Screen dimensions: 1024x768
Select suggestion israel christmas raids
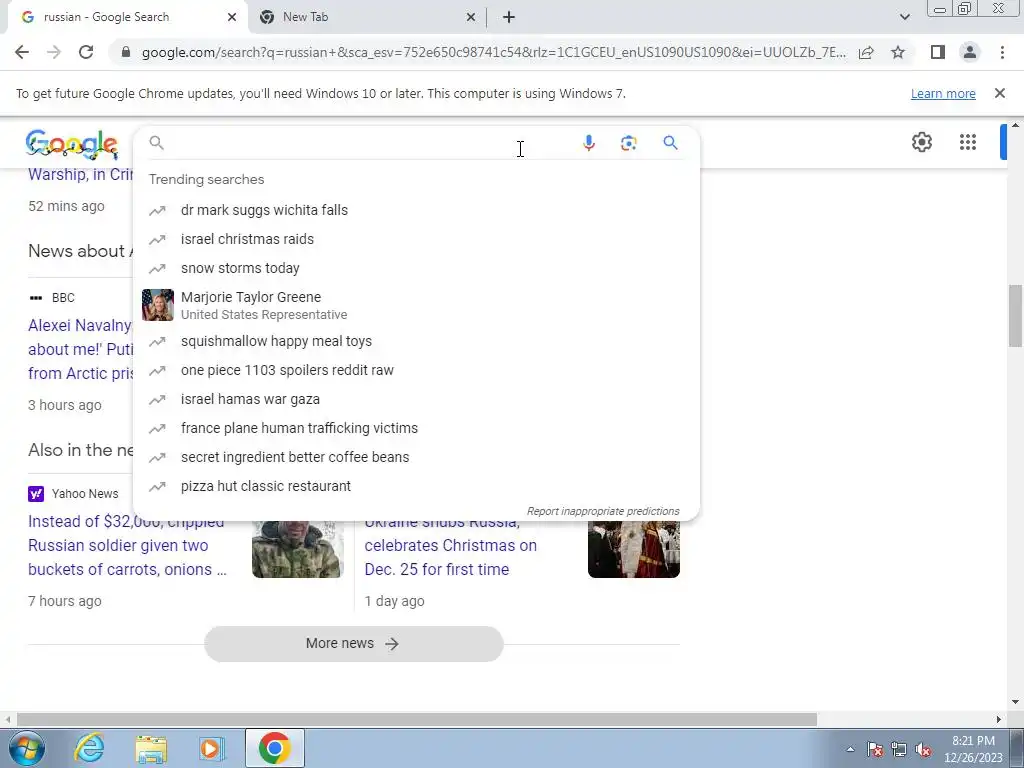(x=416, y=239)
